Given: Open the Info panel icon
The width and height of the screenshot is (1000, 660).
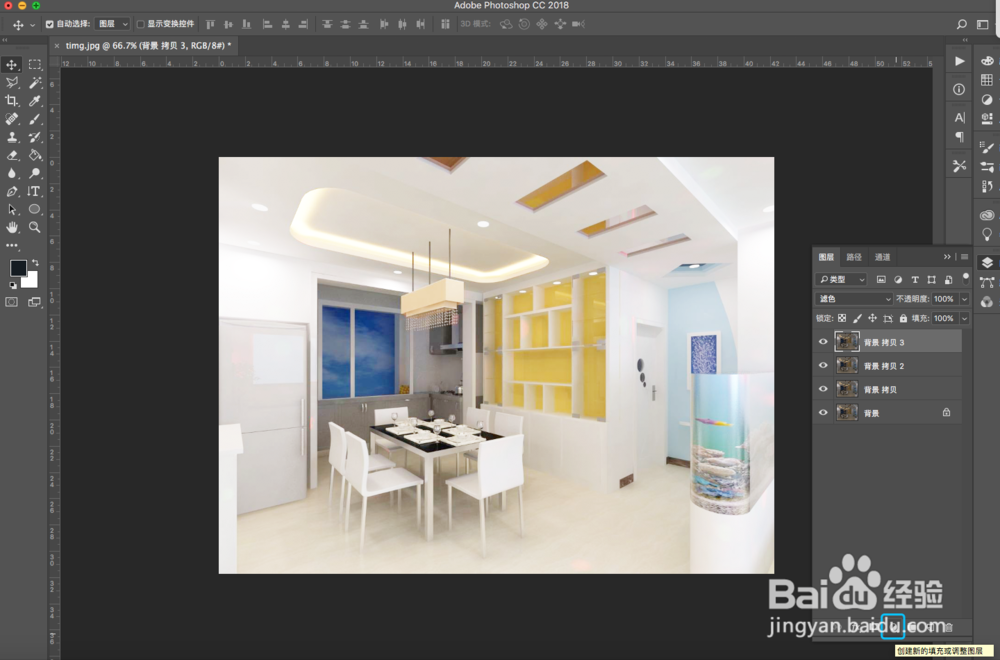Looking at the screenshot, I should pyautogui.click(x=959, y=89).
